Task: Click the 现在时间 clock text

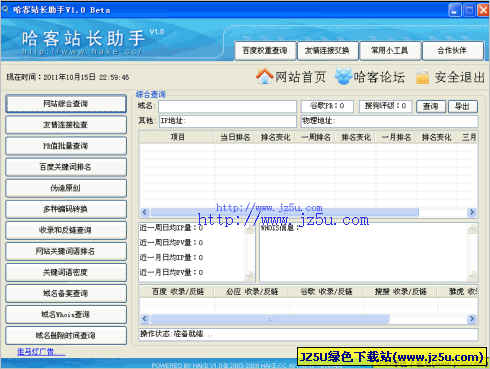Action: click(x=68, y=77)
